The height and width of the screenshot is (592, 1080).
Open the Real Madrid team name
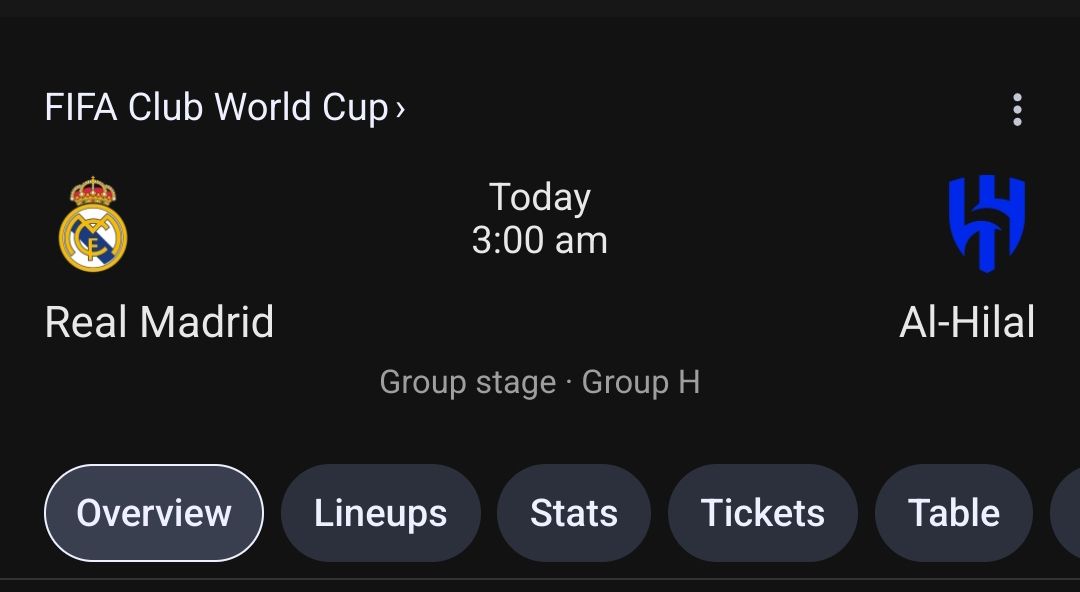pyautogui.click(x=159, y=322)
